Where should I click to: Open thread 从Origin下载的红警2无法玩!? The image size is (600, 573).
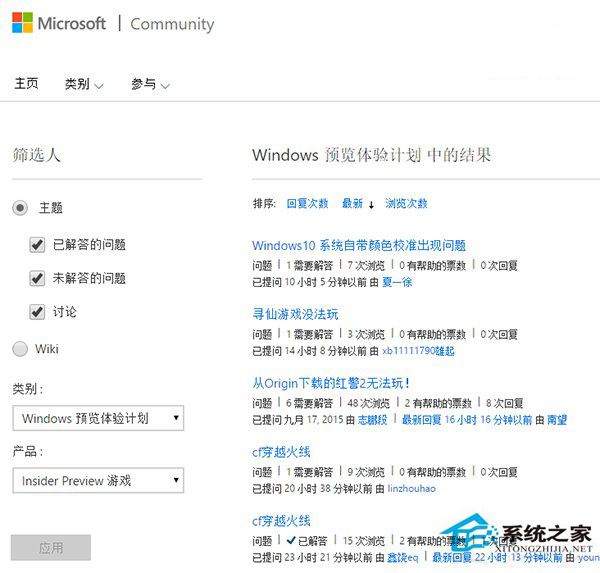[331, 383]
